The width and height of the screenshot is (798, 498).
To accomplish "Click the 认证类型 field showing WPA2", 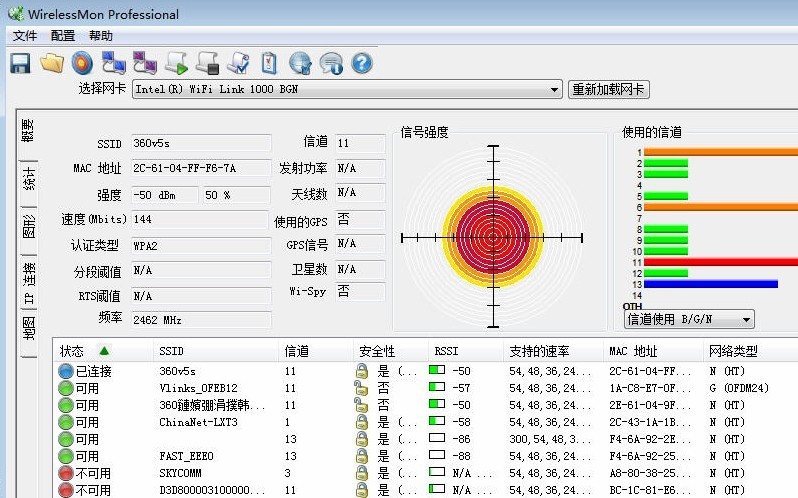I will click(x=201, y=246).
